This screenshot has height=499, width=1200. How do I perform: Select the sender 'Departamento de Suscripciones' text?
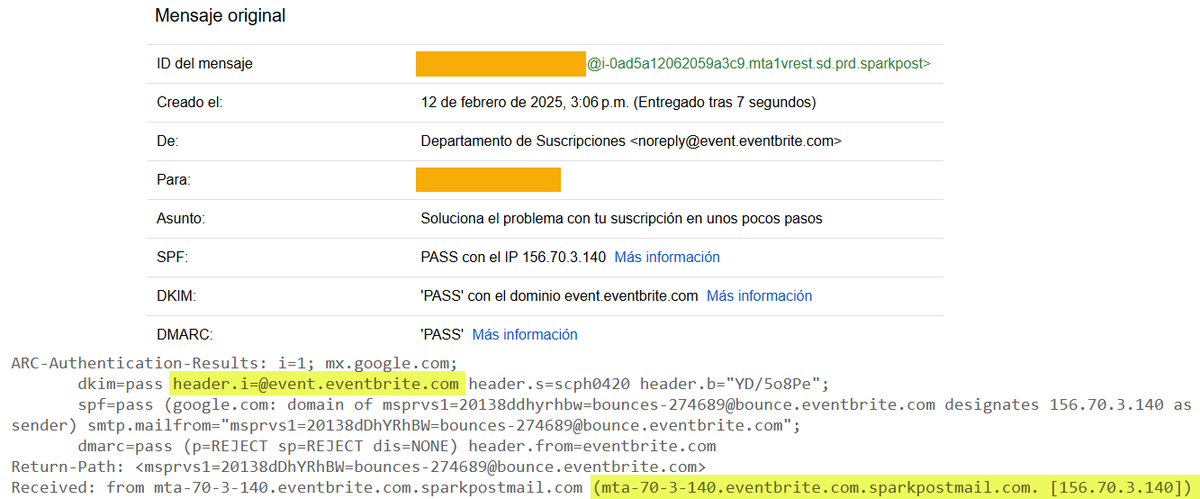(523, 141)
